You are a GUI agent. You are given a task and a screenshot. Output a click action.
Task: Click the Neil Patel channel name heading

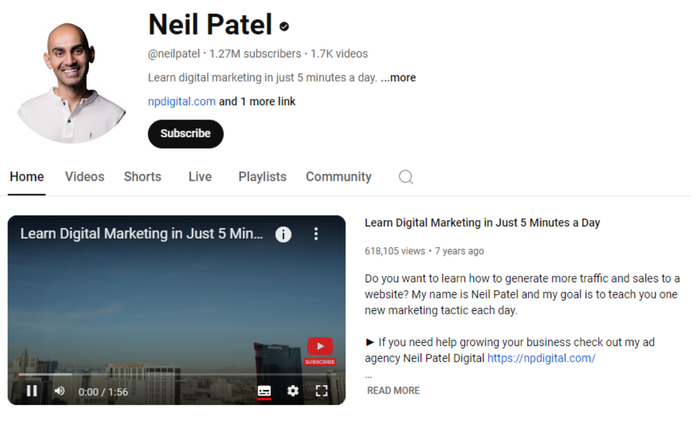coord(210,25)
